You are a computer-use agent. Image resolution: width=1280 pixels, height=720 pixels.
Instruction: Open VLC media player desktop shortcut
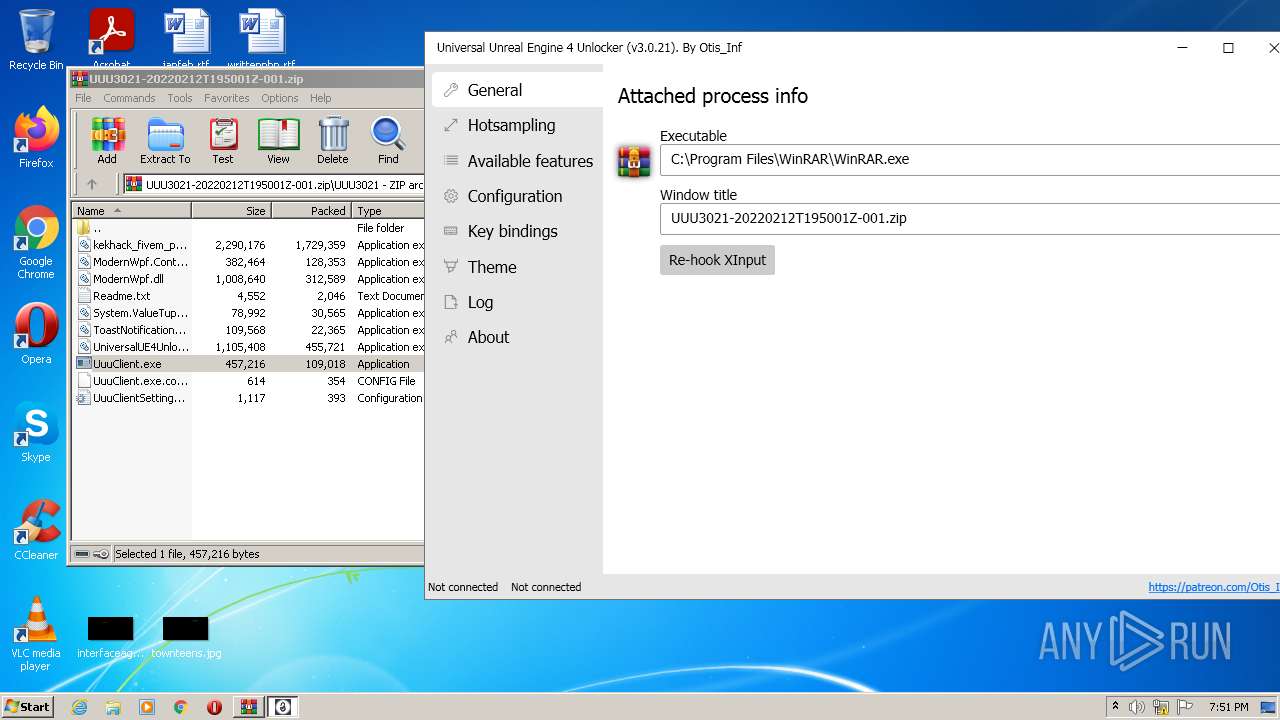[x=36, y=634]
